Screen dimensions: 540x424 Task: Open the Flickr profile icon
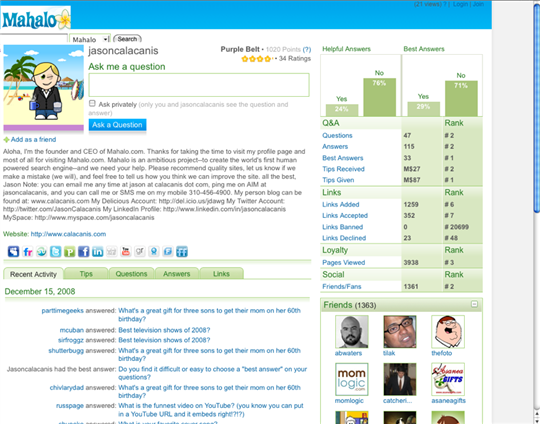(28, 252)
